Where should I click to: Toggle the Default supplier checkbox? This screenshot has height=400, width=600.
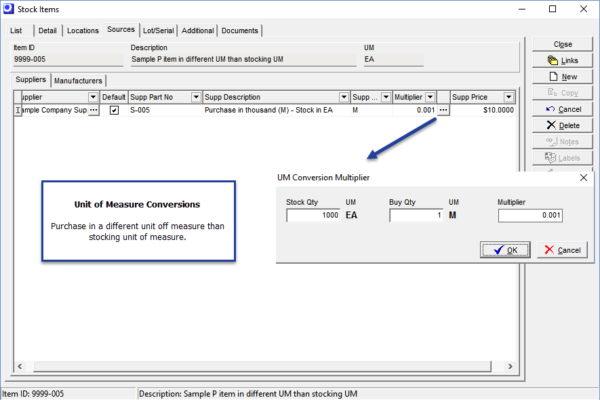(x=114, y=110)
